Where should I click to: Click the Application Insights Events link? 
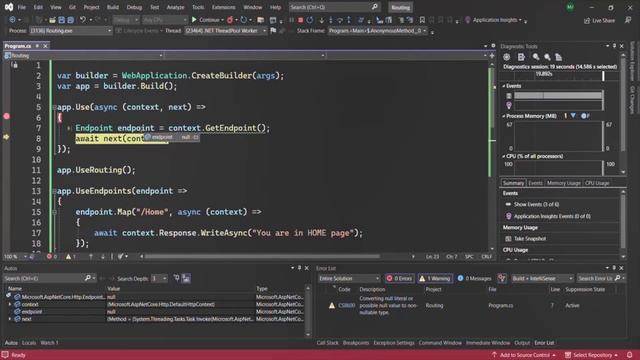[x=552, y=216]
